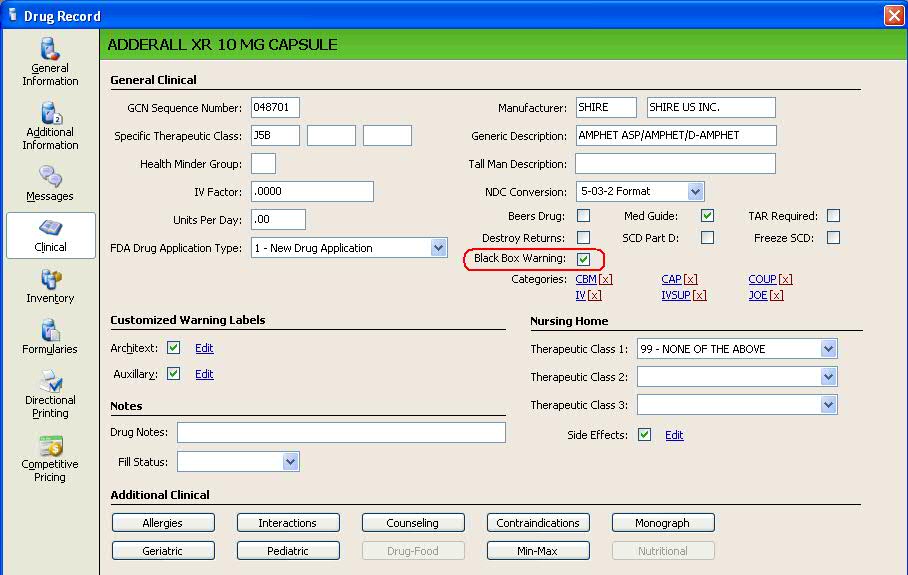Close the Drug Record window
The width and height of the screenshot is (908, 575).
[894, 16]
